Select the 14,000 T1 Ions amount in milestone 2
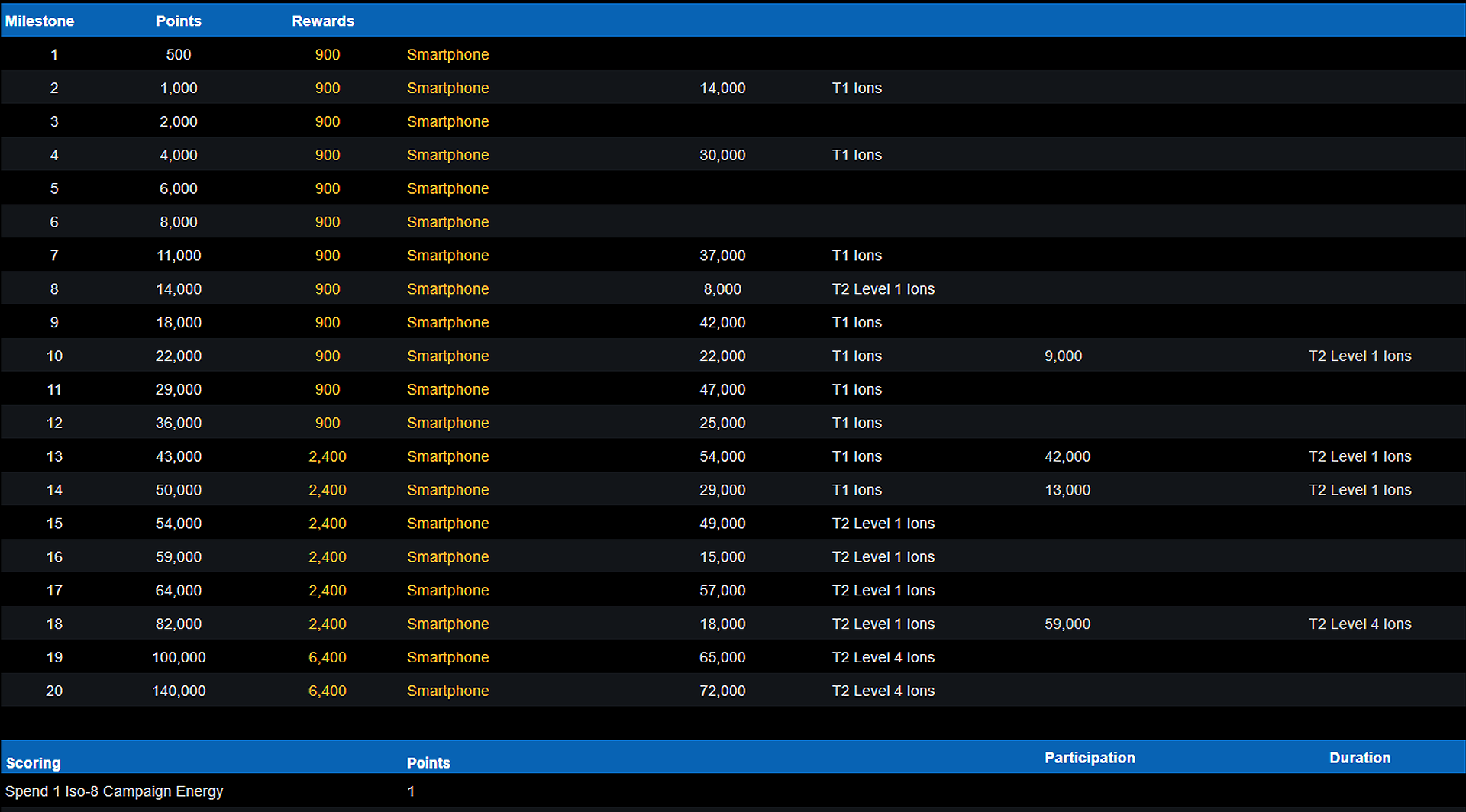The height and width of the screenshot is (812, 1466). 722,88
